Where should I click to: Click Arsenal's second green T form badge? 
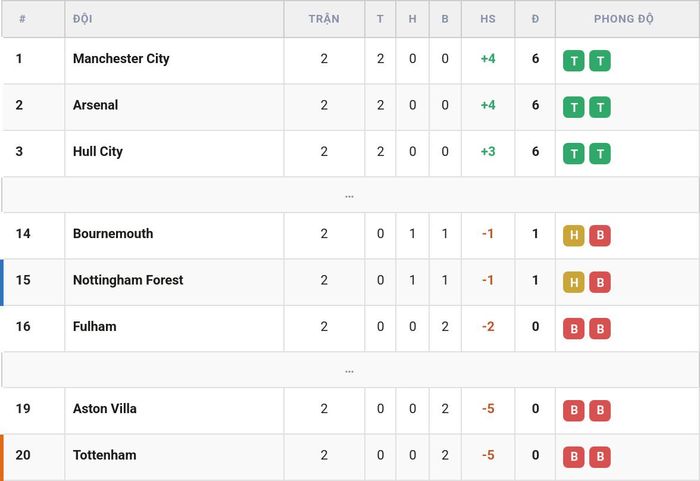(x=600, y=107)
